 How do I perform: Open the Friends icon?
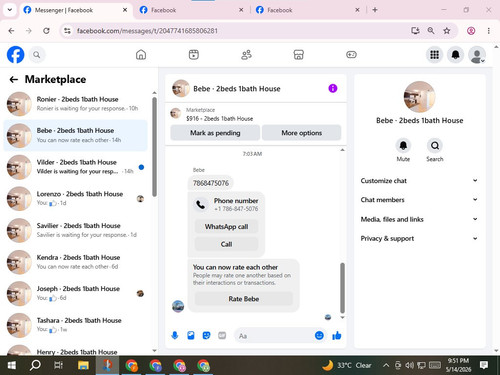pyautogui.click(x=246, y=55)
